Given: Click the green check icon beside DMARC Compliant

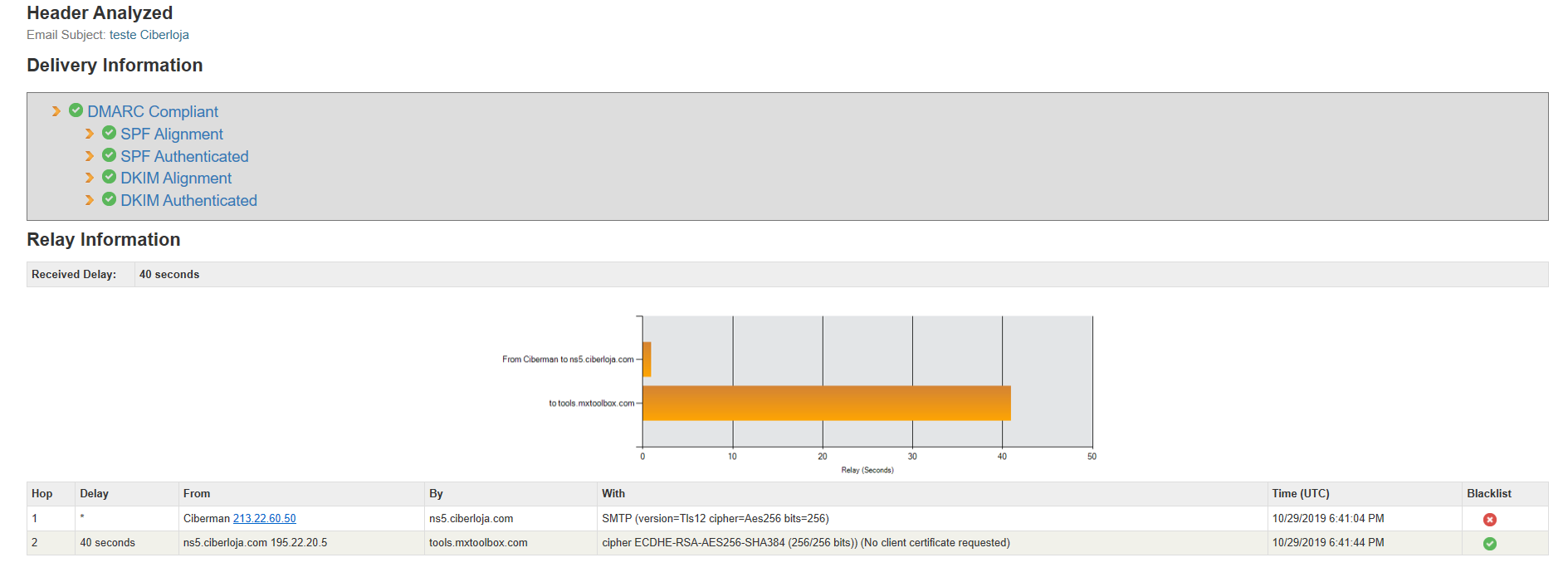Looking at the screenshot, I should pyautogui.click(x=76, y=110).
